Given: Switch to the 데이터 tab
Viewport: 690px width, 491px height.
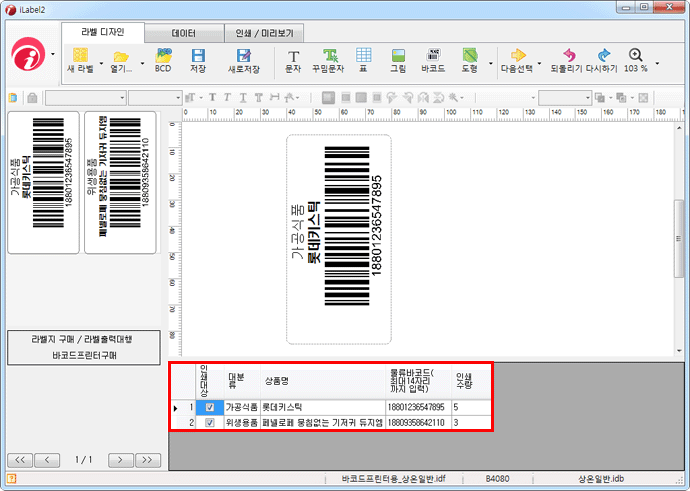Looking at the screenshot, I should (184, 33).
